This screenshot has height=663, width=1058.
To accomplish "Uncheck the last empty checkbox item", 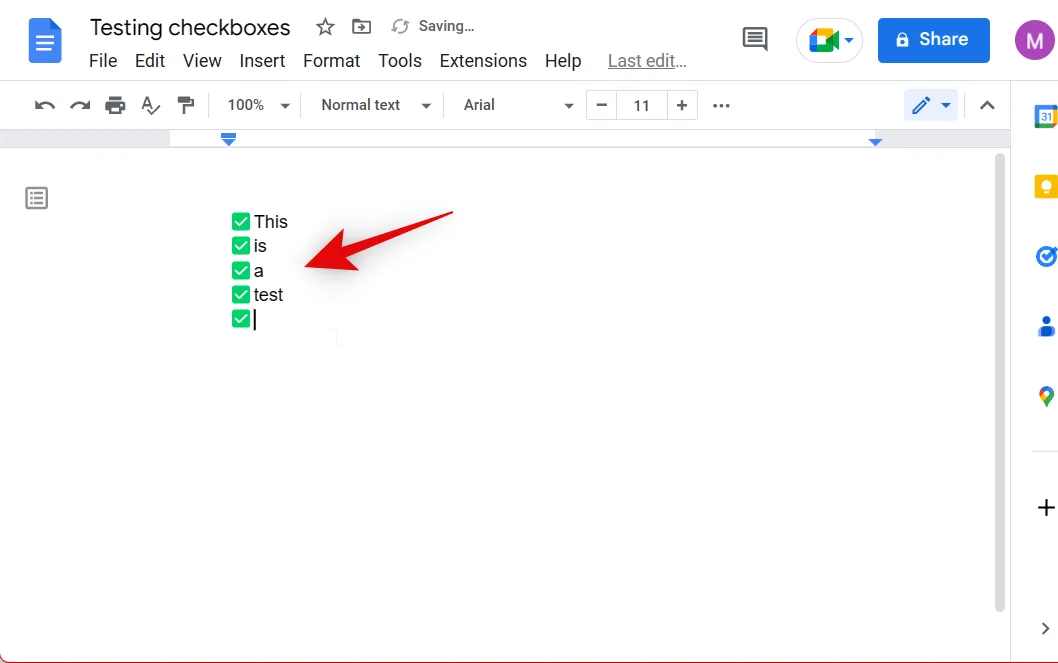I will [241, 318].
